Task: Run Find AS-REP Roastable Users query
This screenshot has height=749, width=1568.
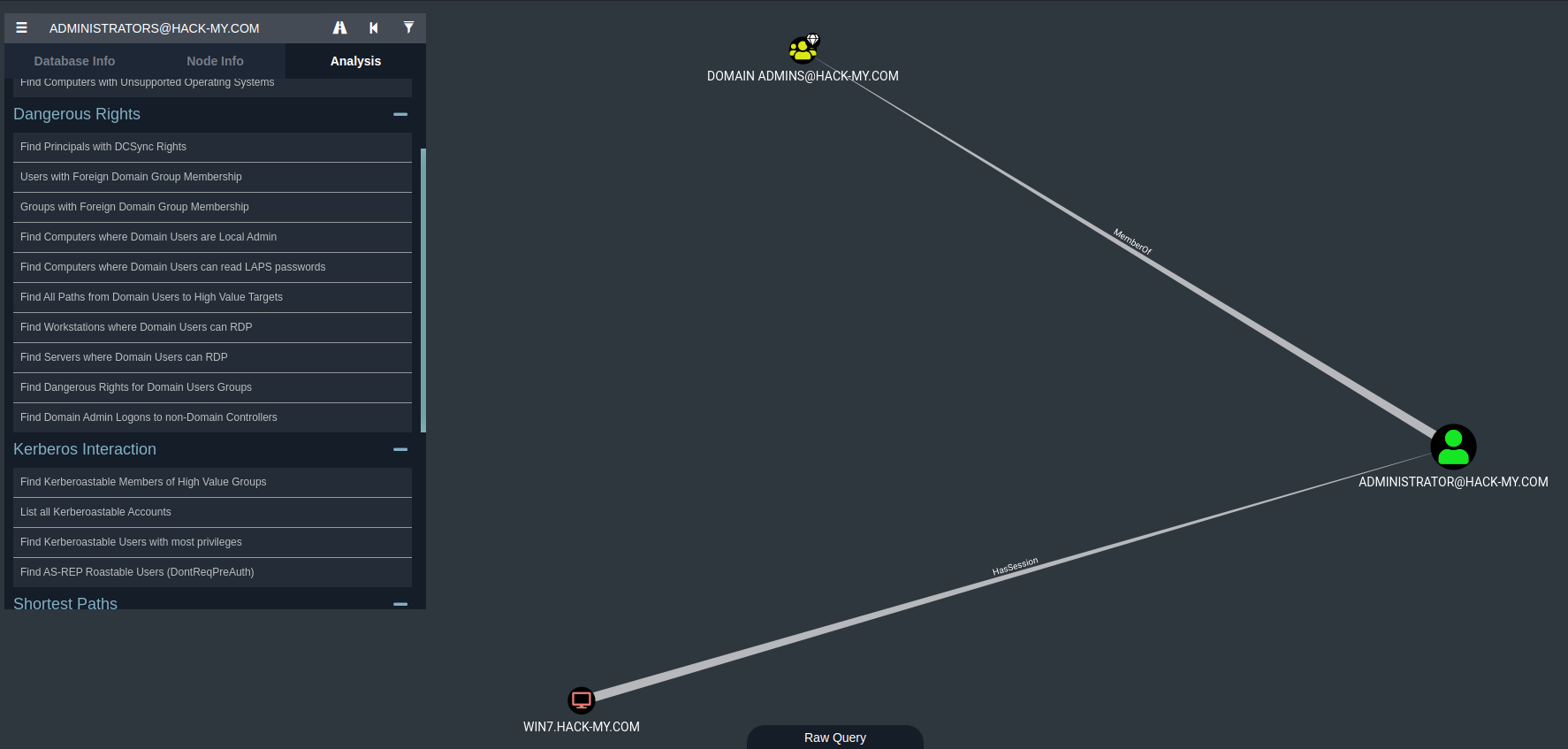Action: pos(212,572)
